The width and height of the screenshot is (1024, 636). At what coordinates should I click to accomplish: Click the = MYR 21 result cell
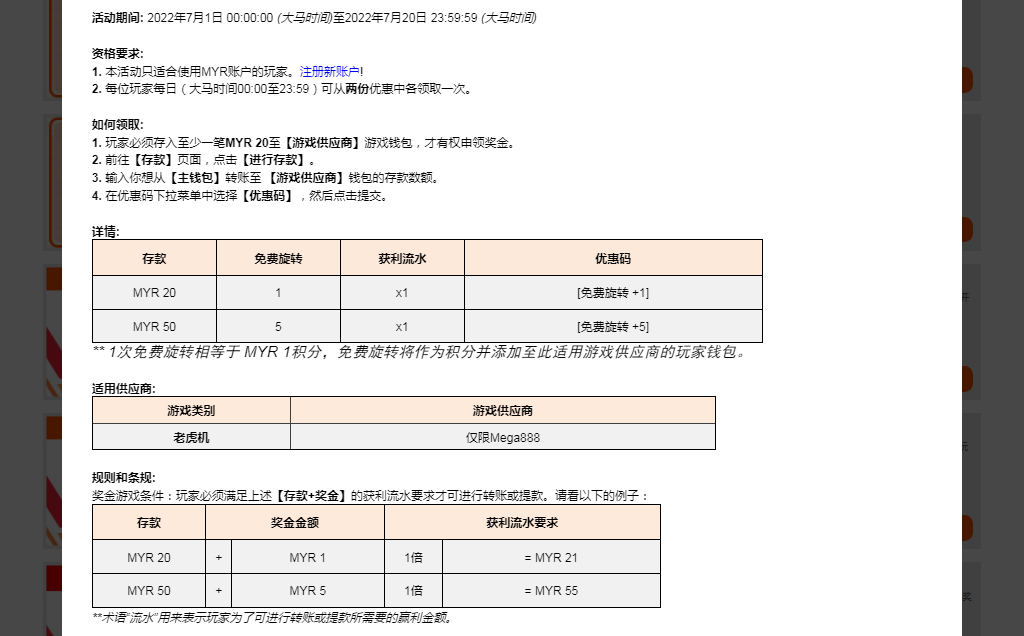click(x=551, y=557)
